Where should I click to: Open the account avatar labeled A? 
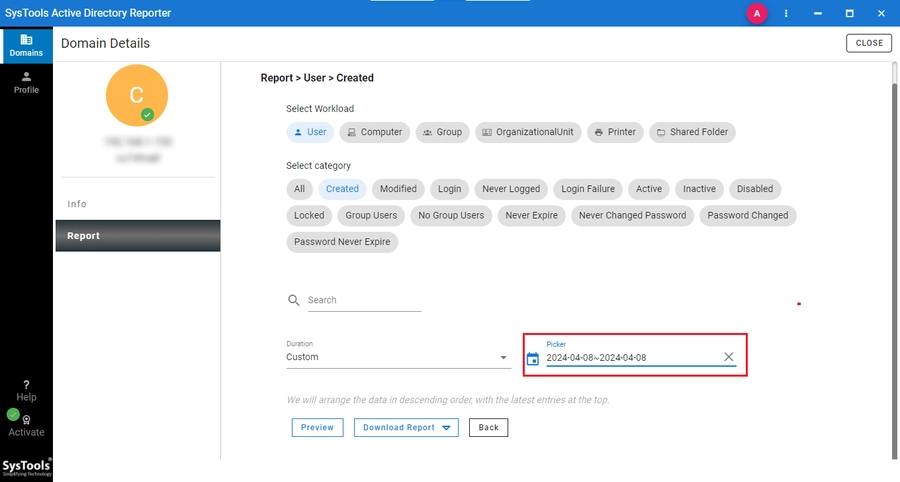(x=757, y=13)
